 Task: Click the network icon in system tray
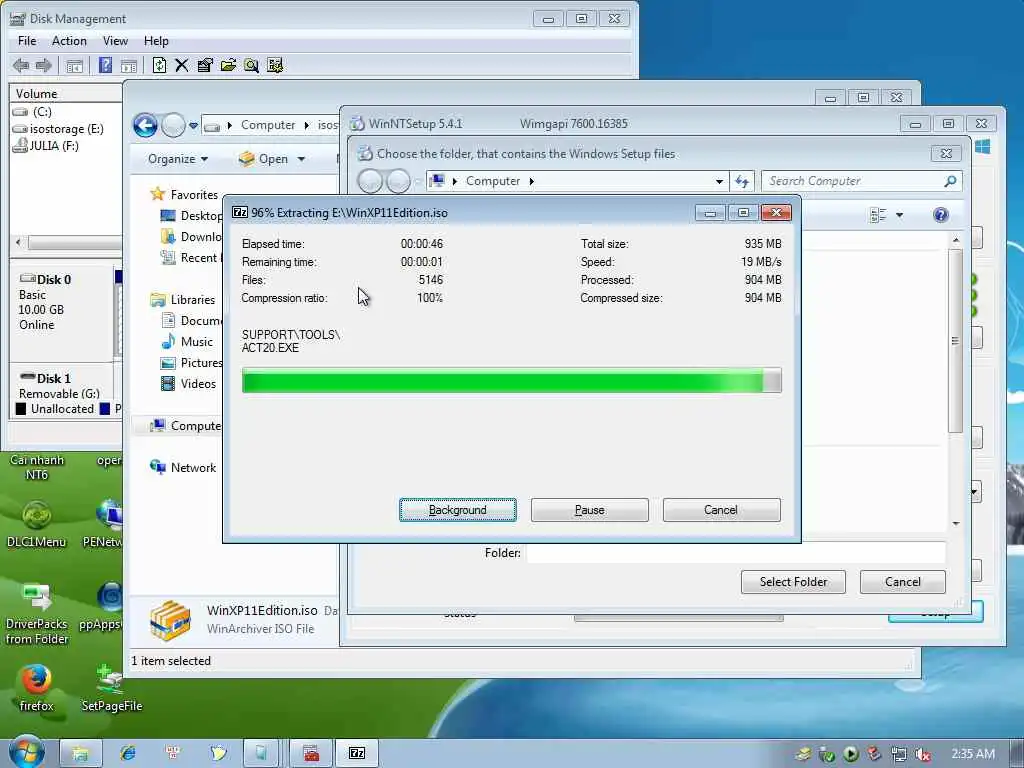(899, 754)
